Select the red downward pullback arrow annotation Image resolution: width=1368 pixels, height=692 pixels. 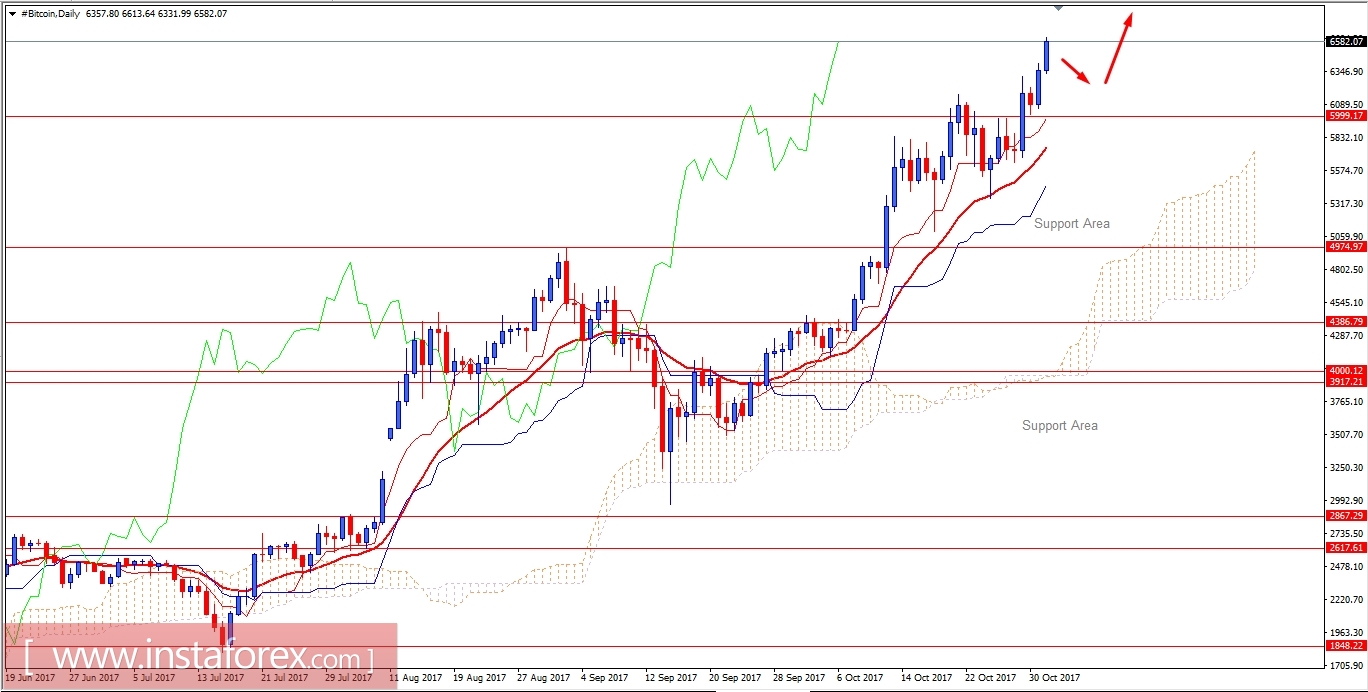coord(1077,70)
